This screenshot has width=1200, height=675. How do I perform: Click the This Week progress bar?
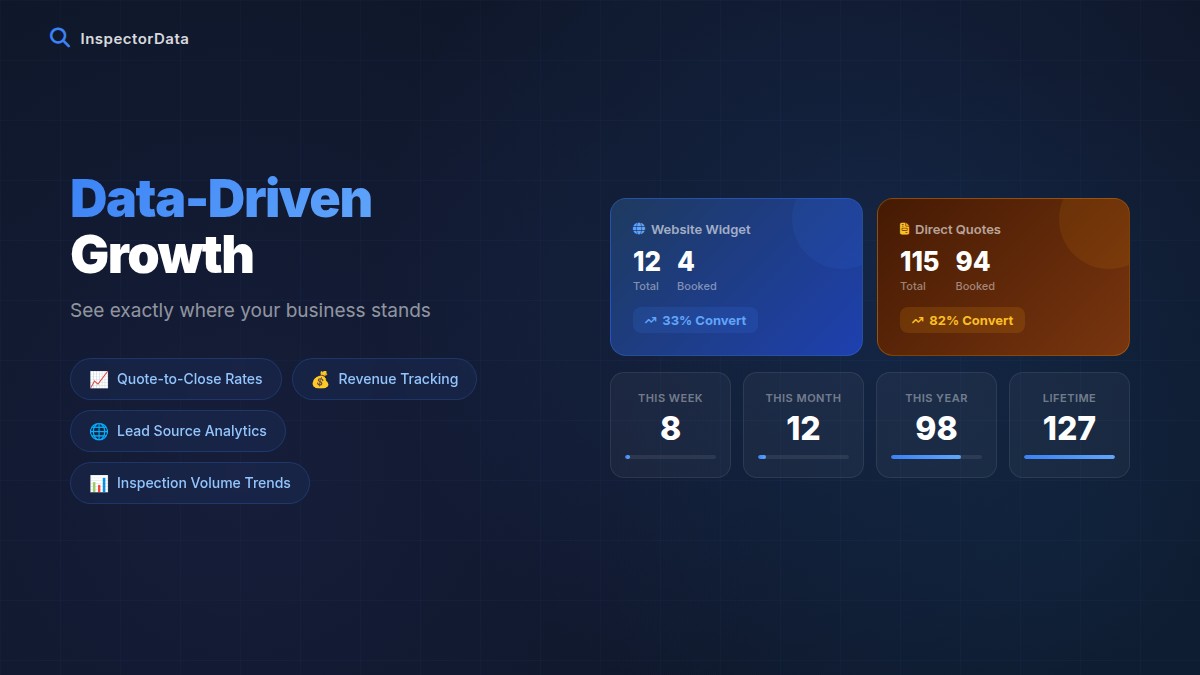tap(670, 457)
